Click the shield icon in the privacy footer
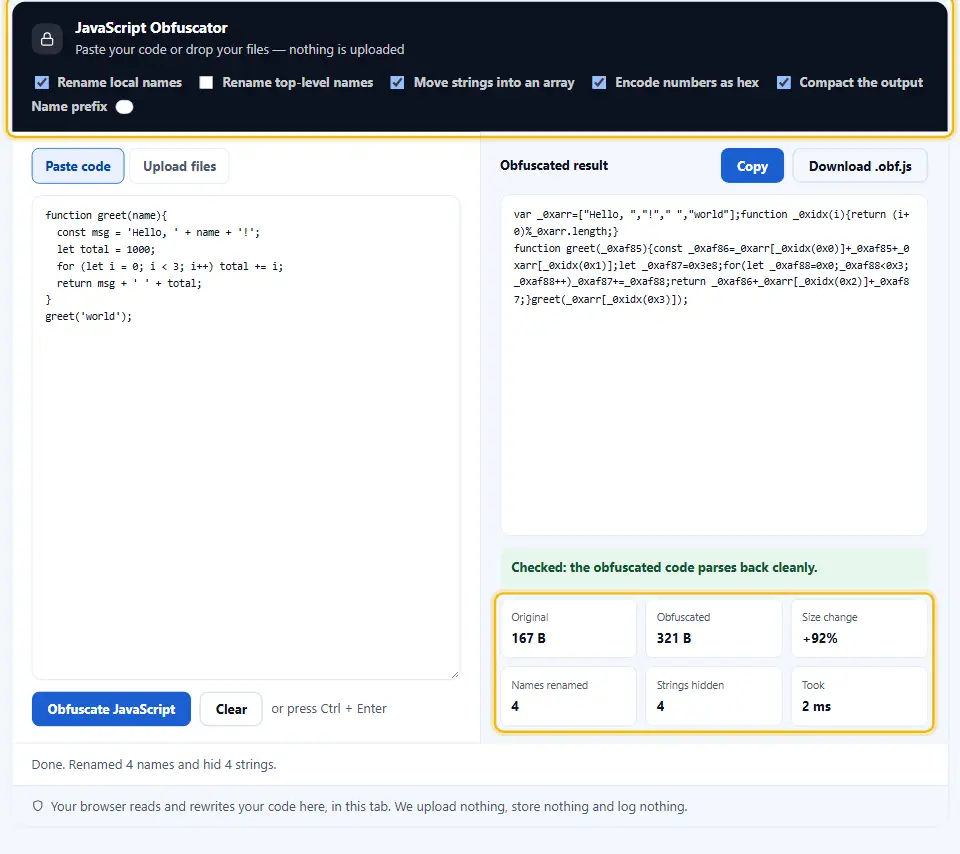This screenshot has width=960, height=854. pyautogui.click(x=38, y=806)
